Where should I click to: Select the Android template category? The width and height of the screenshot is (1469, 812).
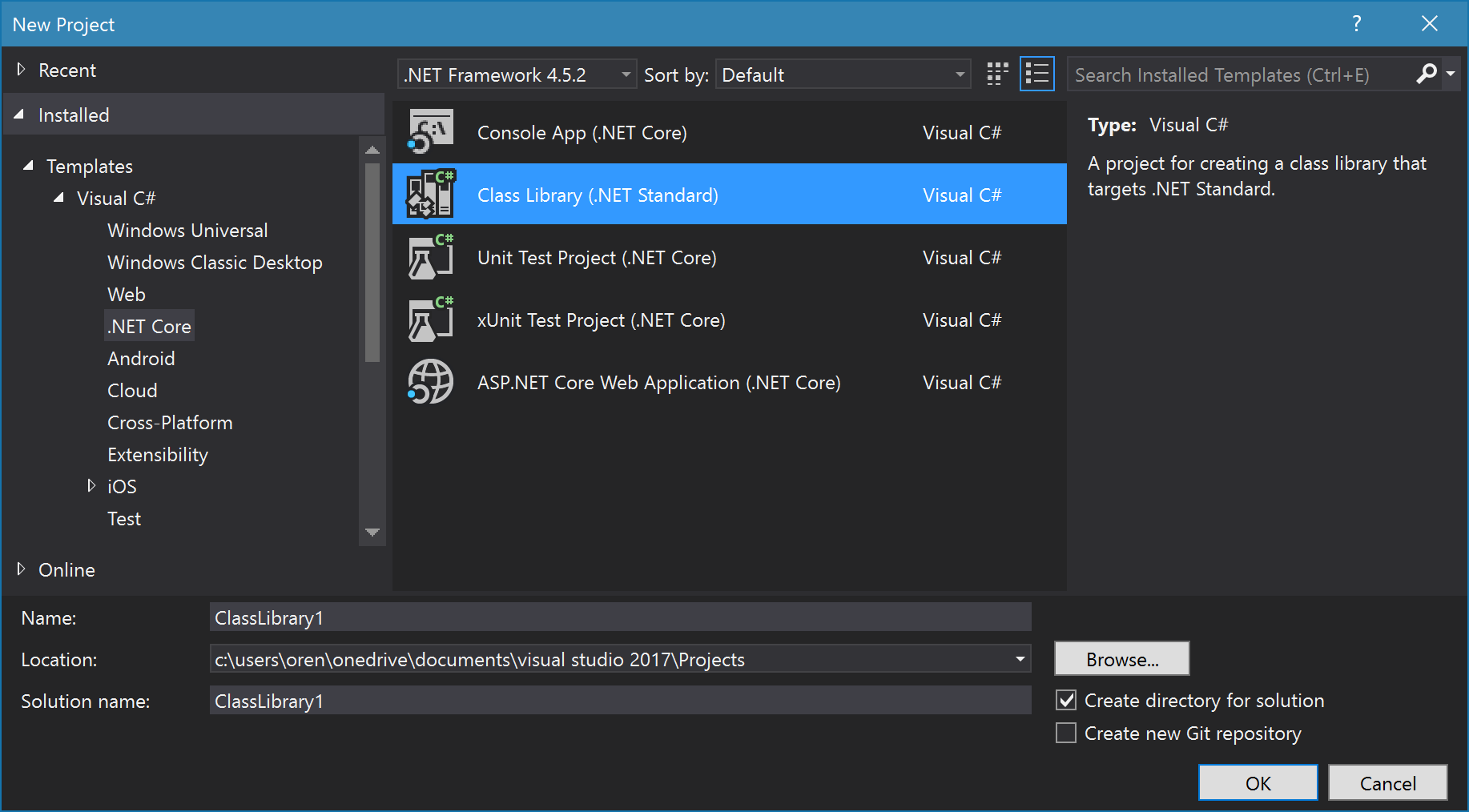(141, 359)
